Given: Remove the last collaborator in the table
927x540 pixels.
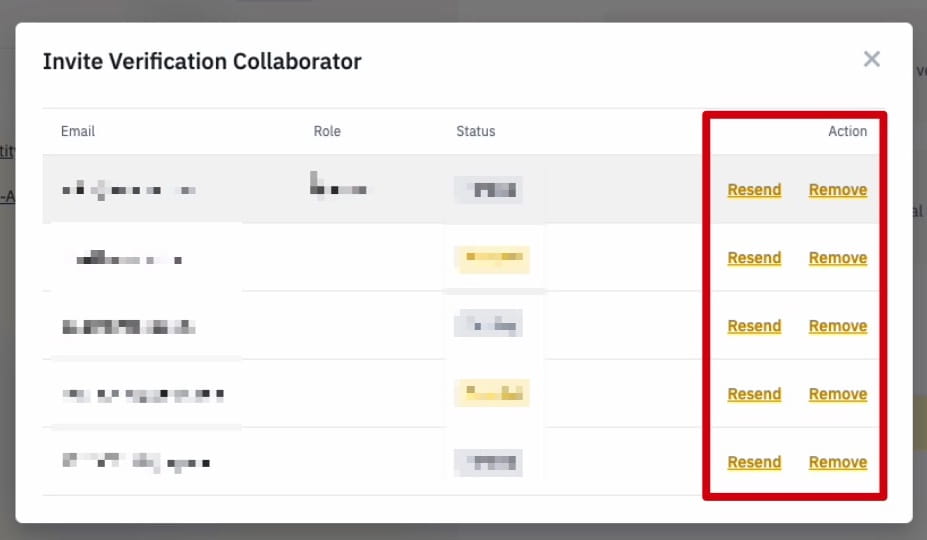Looking at the screenshot, I should (838, 462).
